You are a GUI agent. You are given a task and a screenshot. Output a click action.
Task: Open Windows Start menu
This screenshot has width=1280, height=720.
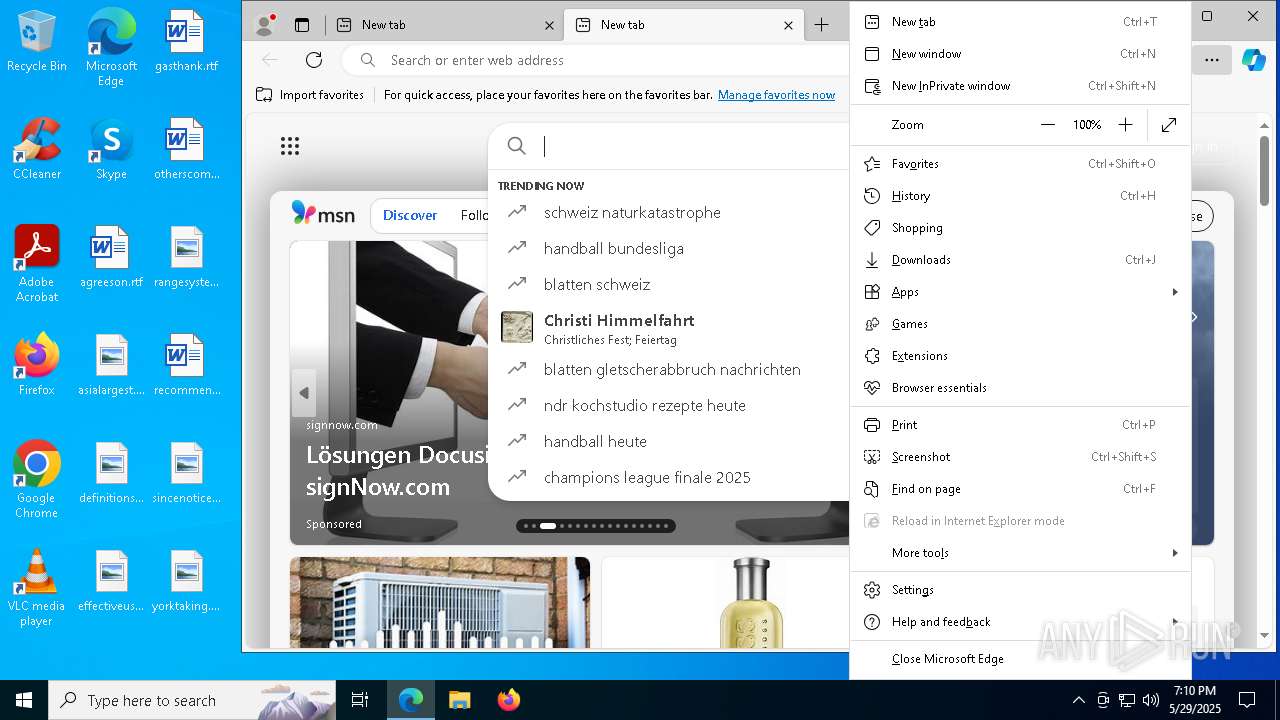[24, 700]
